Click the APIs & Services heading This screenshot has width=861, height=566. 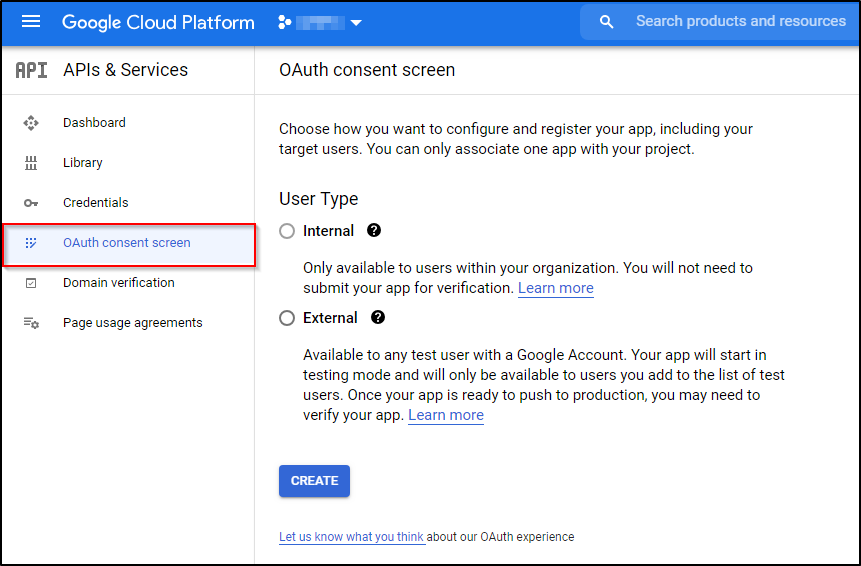125,70
